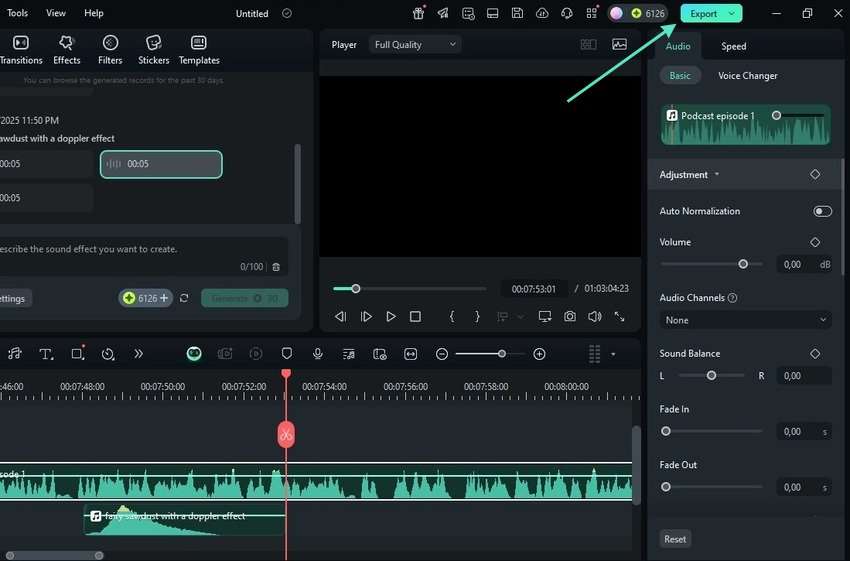This screenshot has width=850, height=561.
Task: Select the highlighted 00:05 generated audio clip
Action: coord(161,164)
